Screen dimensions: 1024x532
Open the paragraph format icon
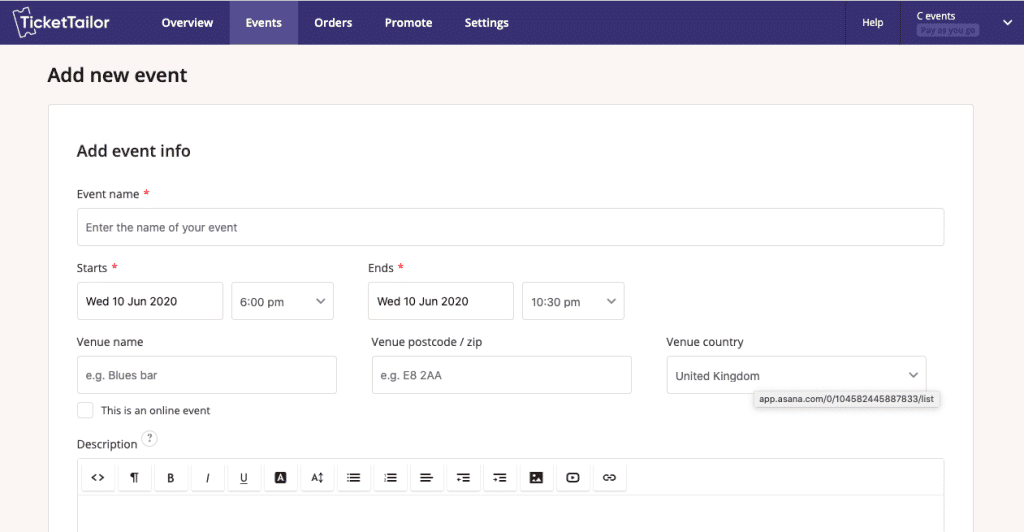point(135,478)
